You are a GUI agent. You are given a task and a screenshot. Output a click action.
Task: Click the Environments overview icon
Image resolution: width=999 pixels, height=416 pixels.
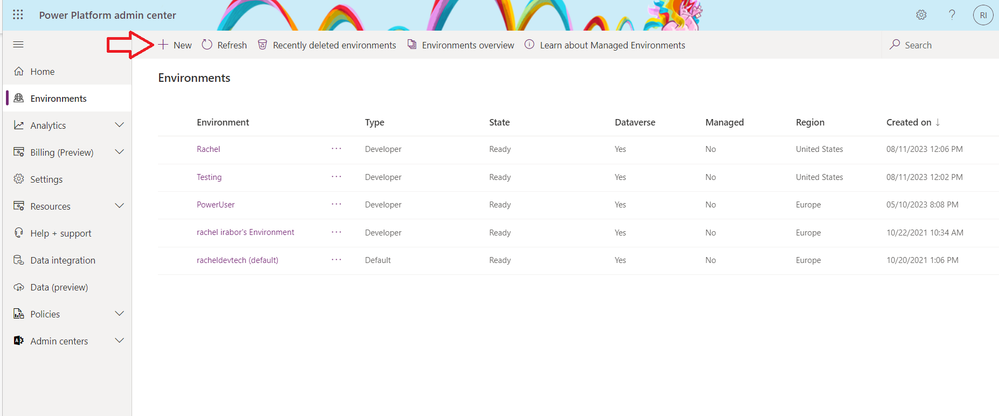click(412, 45)
